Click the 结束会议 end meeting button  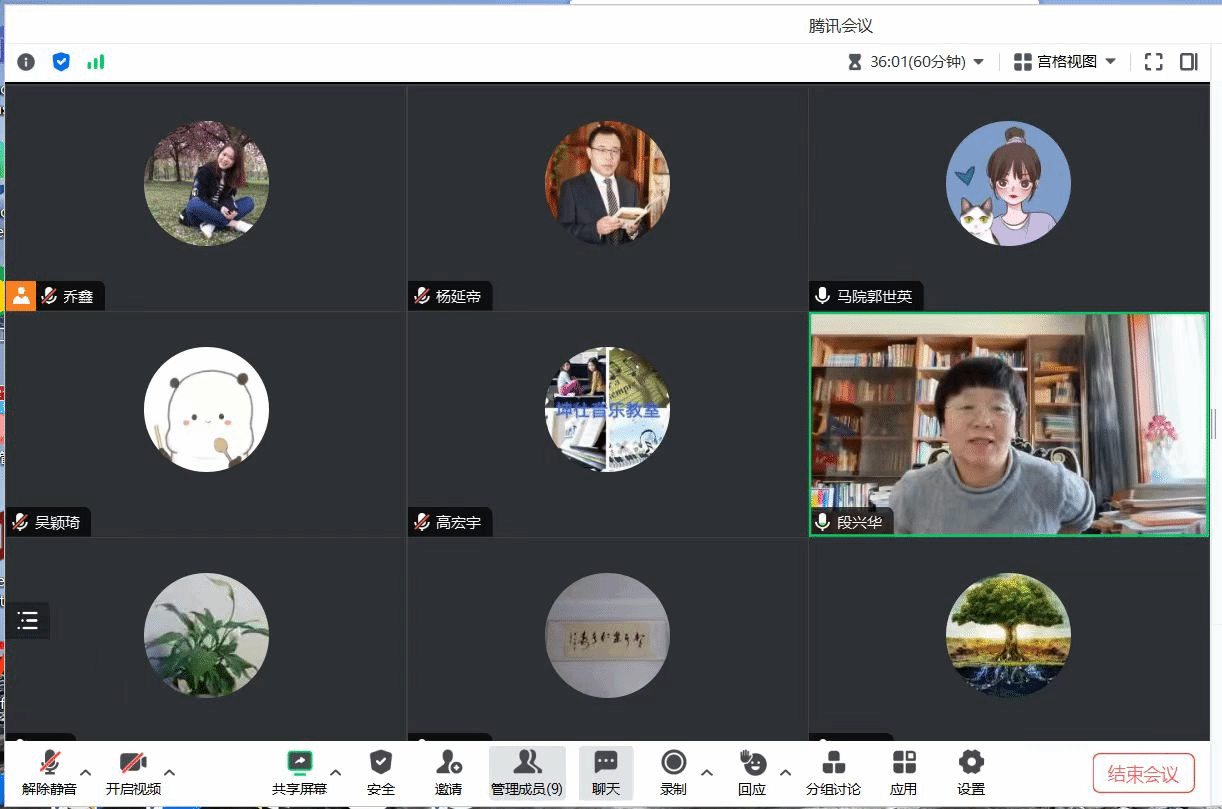point(1143,774)
